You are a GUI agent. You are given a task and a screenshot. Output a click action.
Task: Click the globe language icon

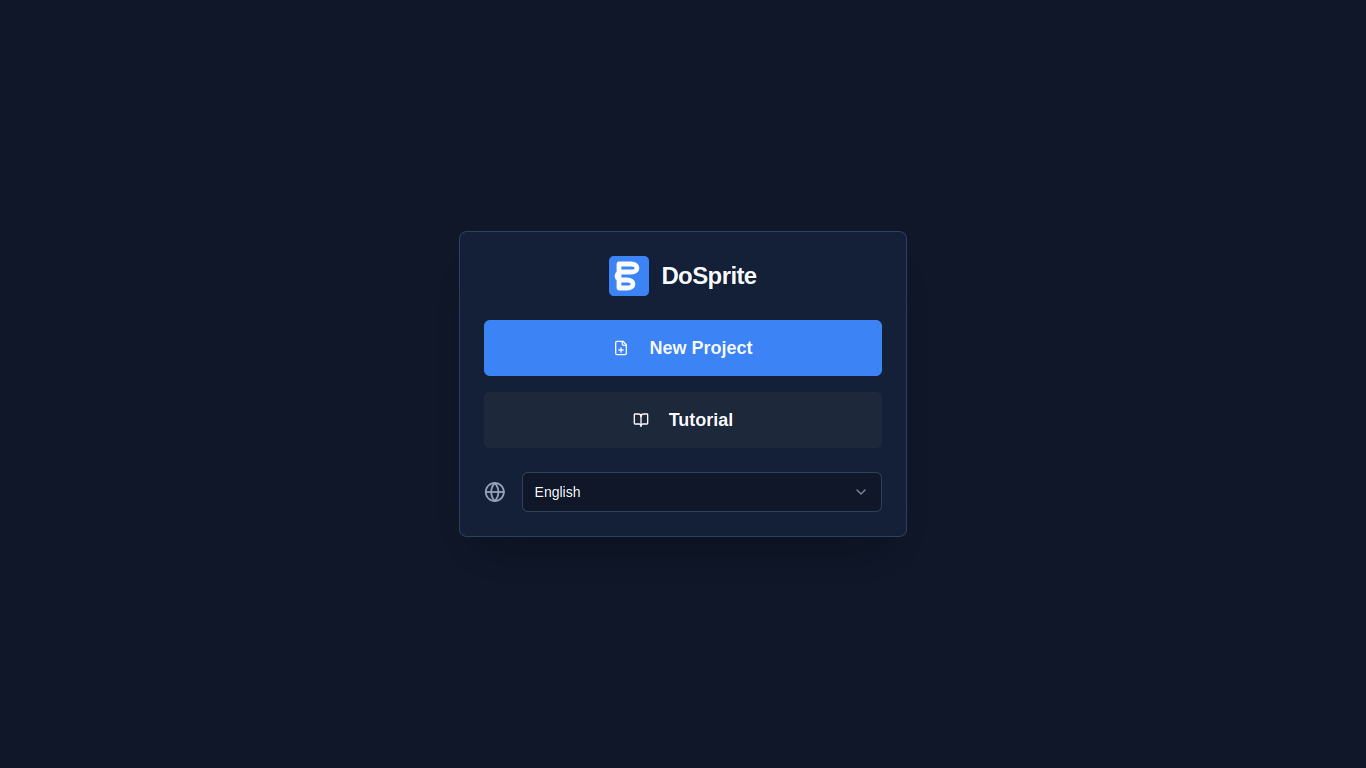[495, 492]
